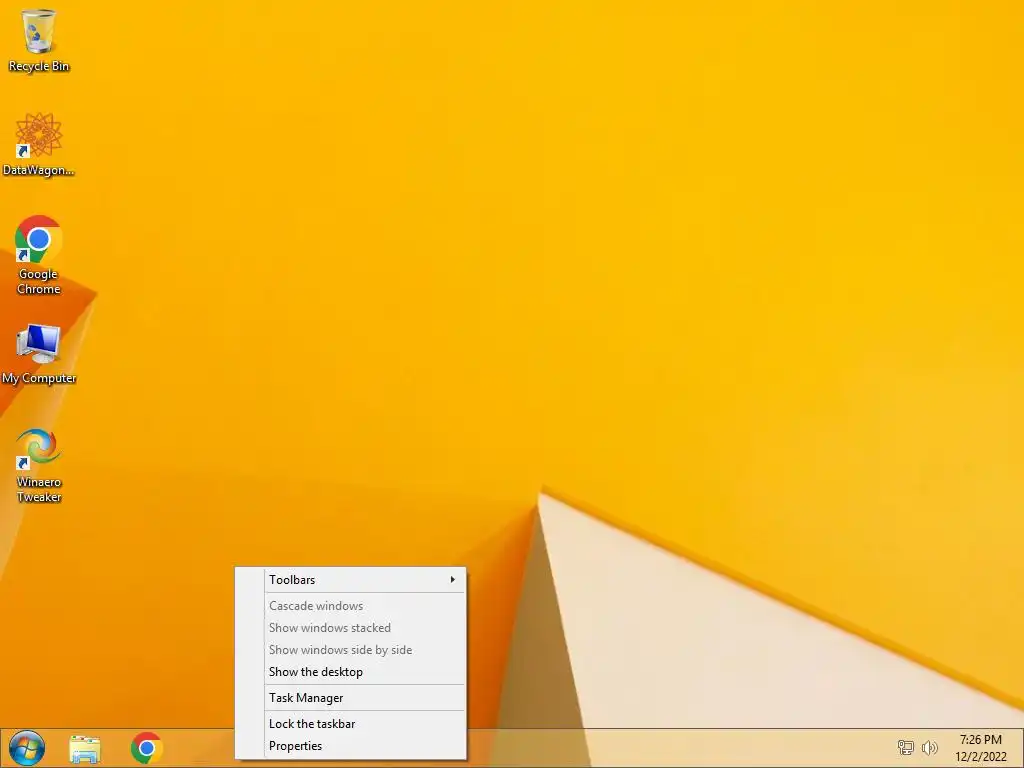Open the network tray icon

905,748
